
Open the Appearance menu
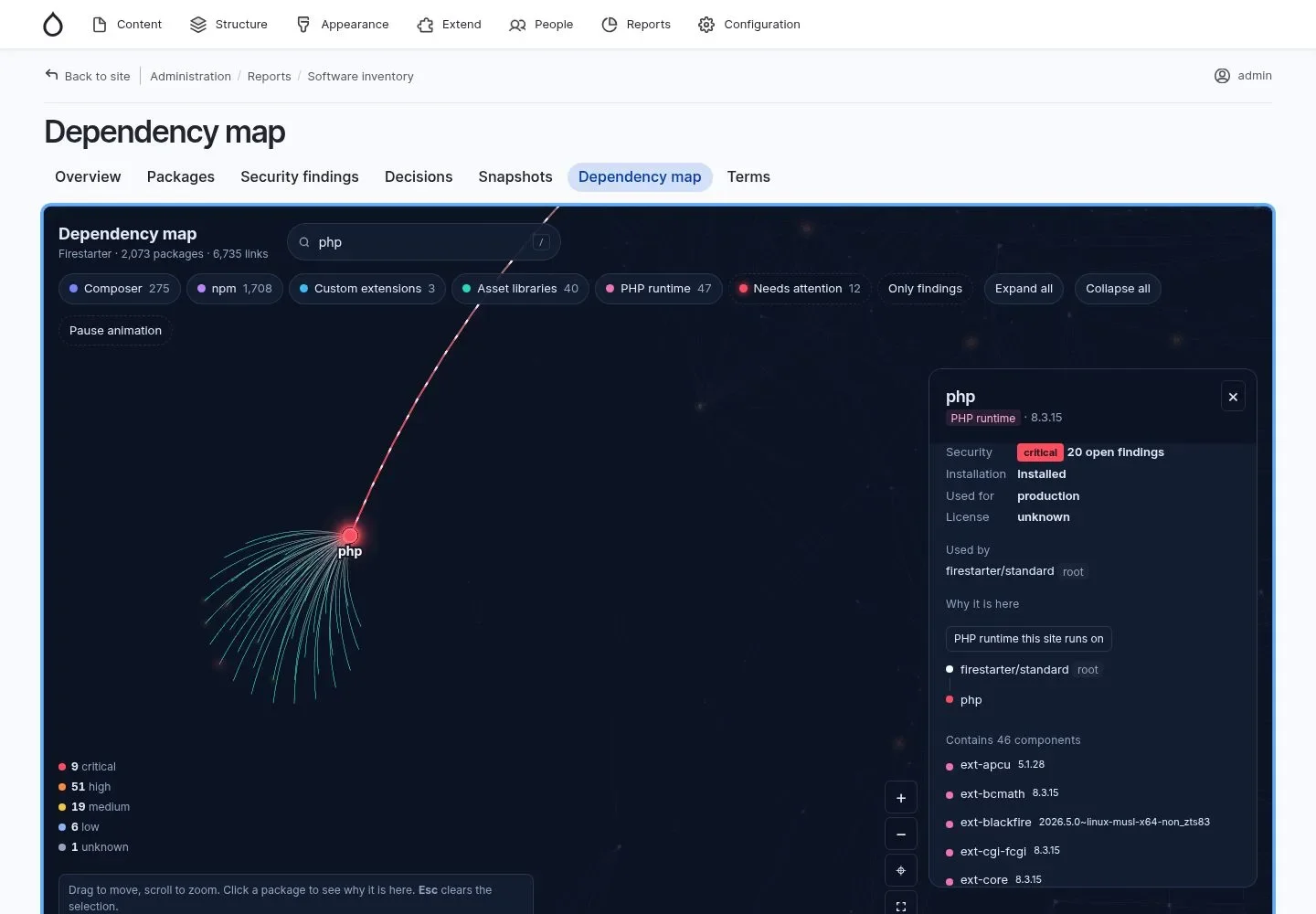click(343, 25)
